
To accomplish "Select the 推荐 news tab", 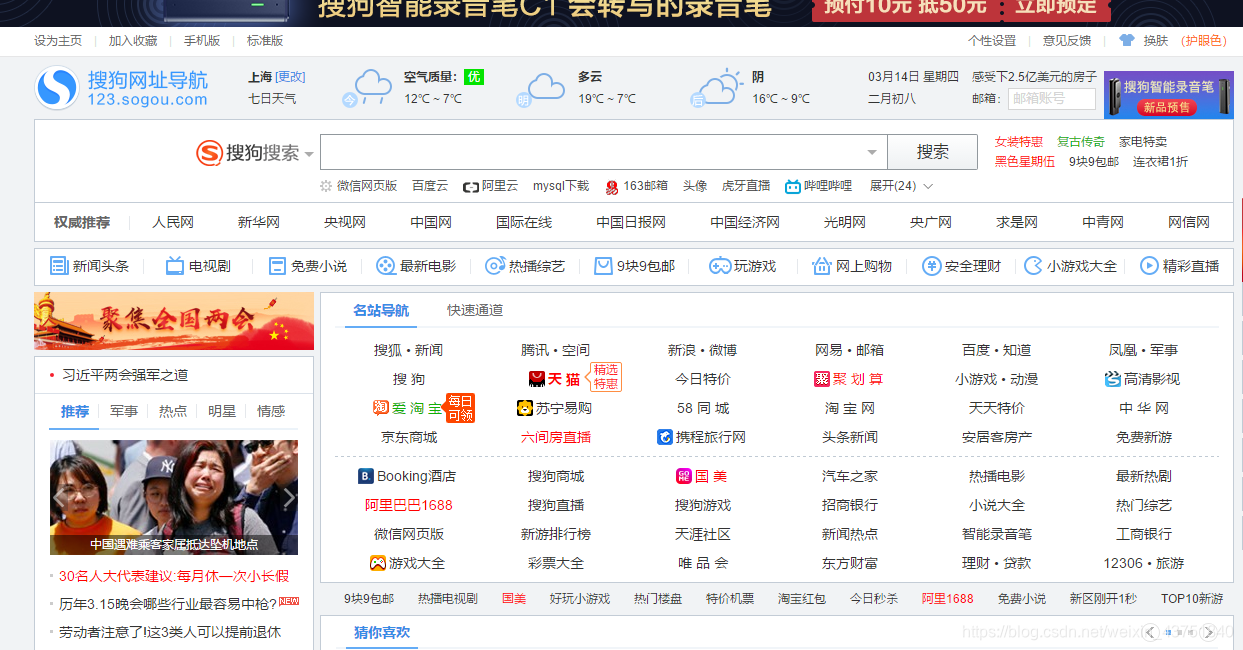I will [75, 411].
